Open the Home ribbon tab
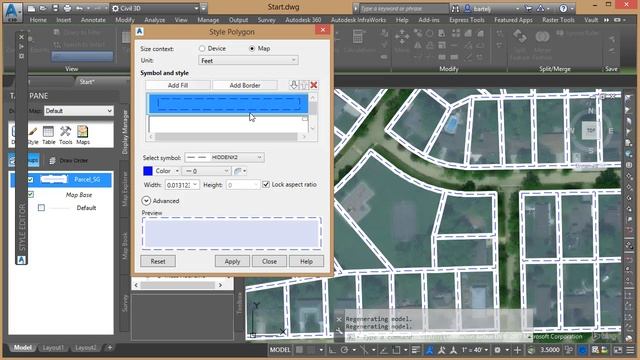This screenshot has height=360, width=640. pos(38,20)
